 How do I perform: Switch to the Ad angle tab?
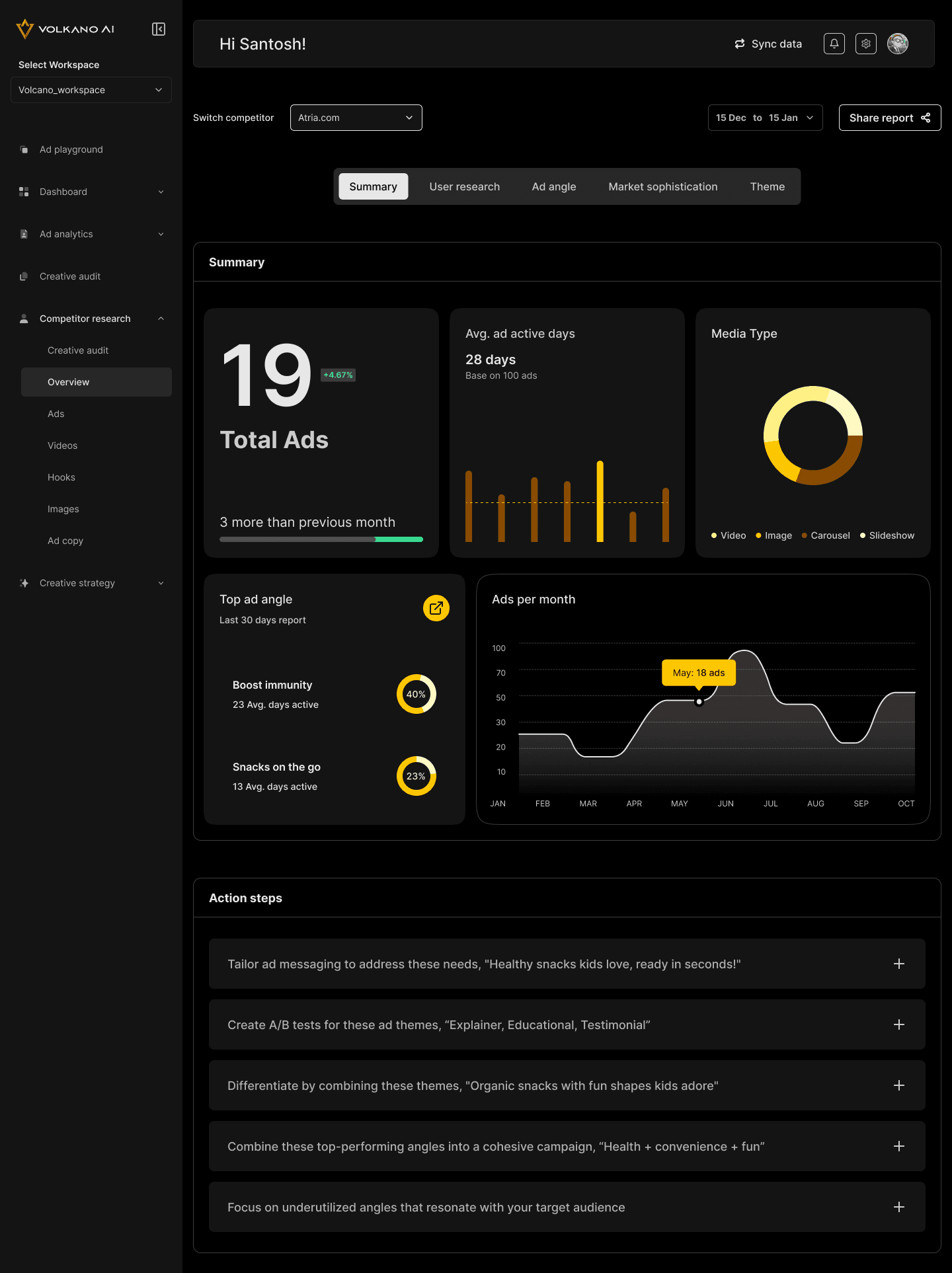[x=554, y=186]
